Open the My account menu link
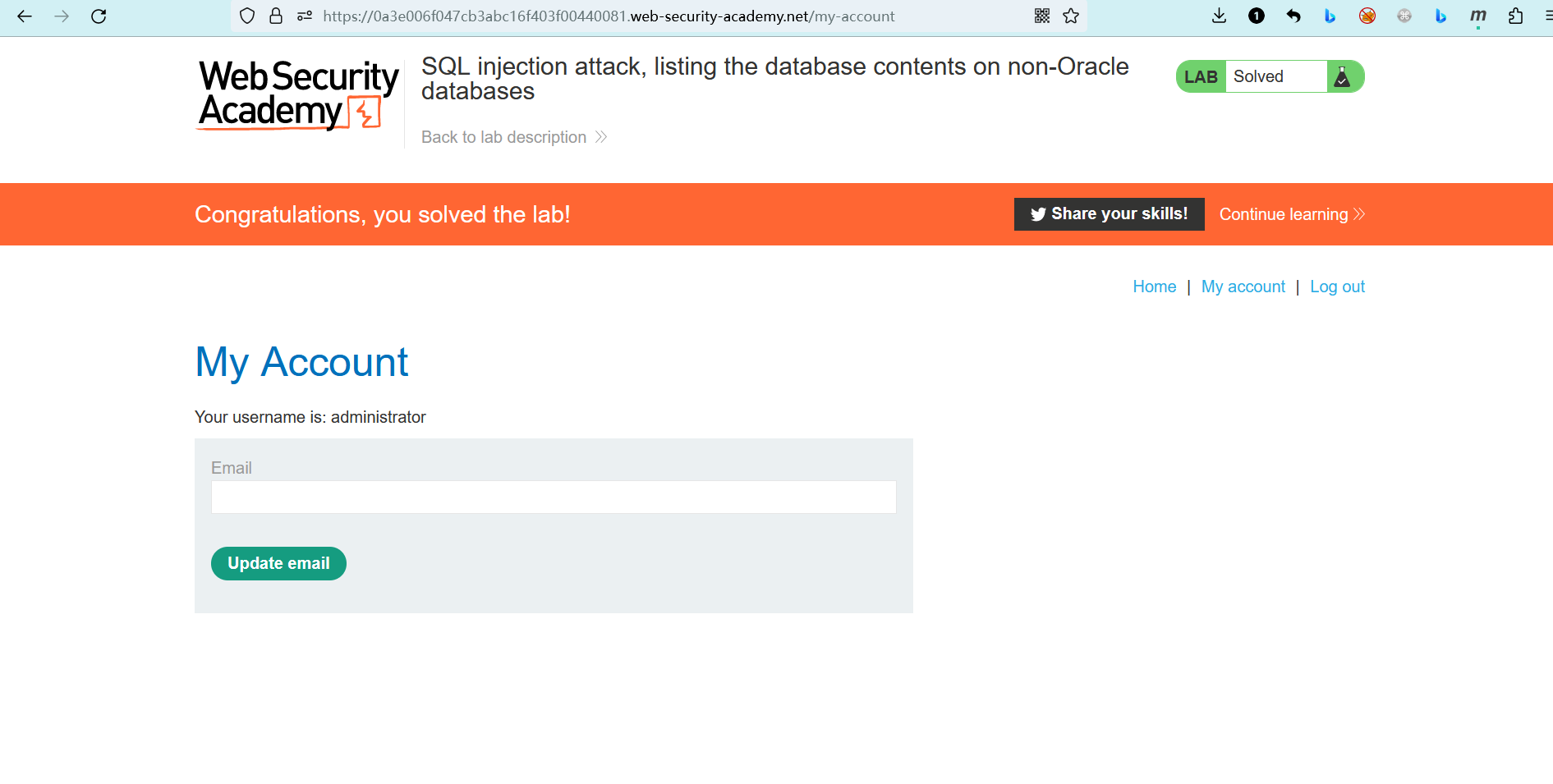Screen dimensions: 1553x784 click(1243, 287)
